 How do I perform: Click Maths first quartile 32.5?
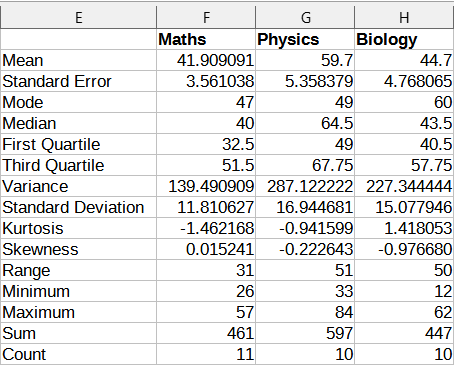[206, 144]
